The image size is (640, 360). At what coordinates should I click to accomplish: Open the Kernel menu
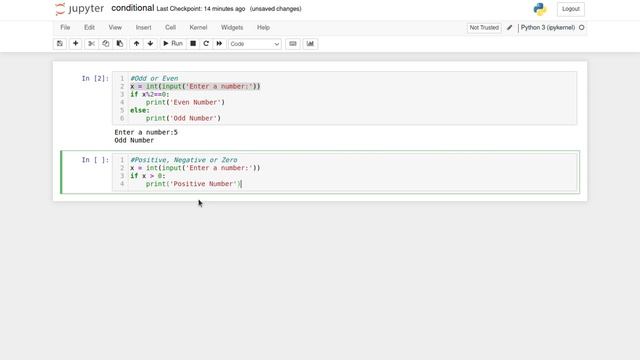click(198, 27)
